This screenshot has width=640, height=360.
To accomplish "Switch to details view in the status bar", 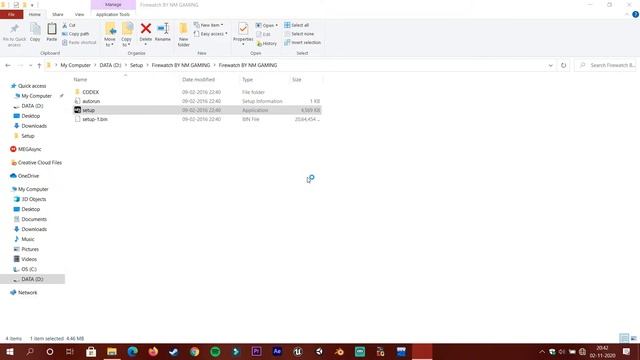I will point(624,338).
